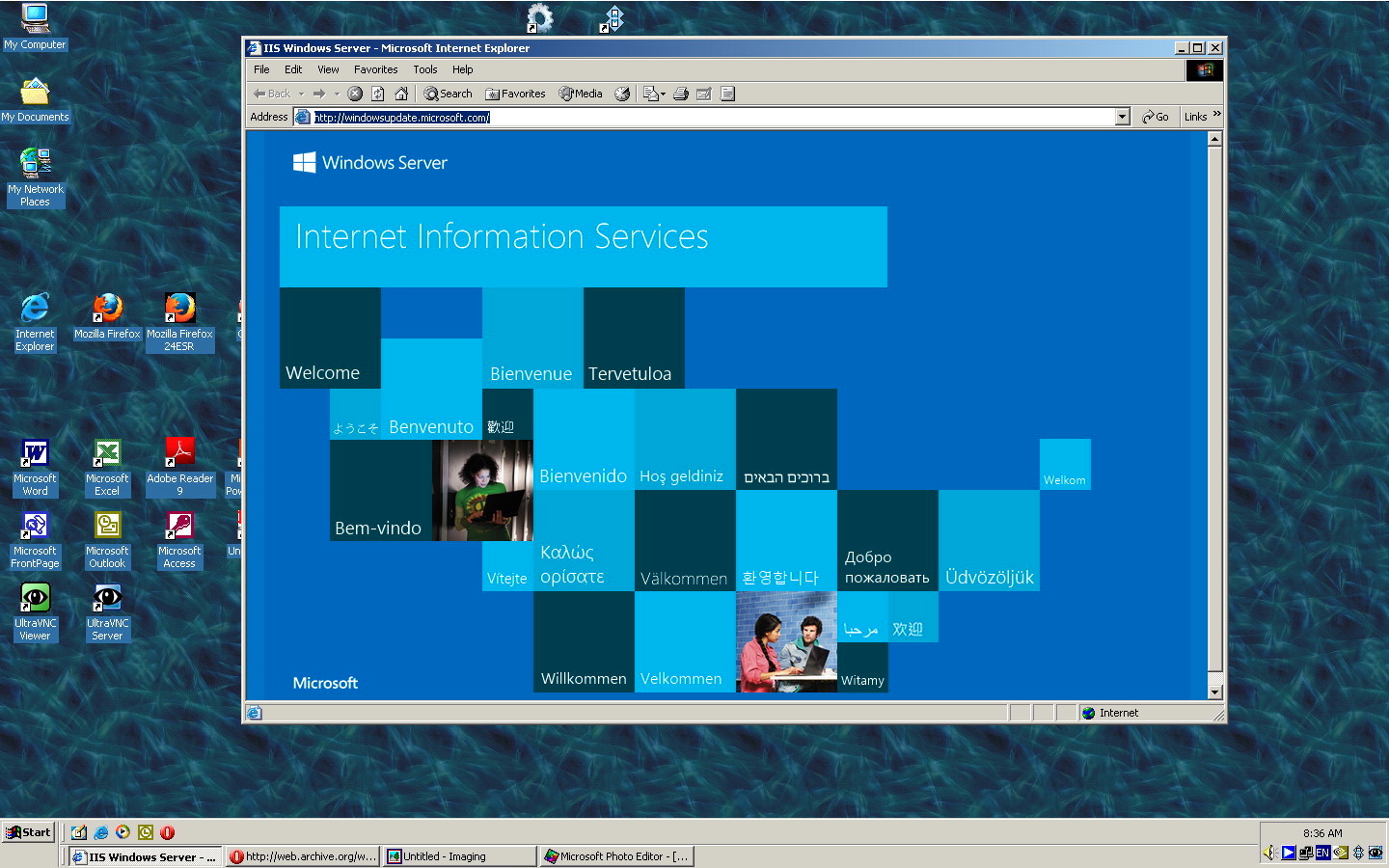Switch to web.archive.org Opera taskbar button
Viewport: 1389px width, 868px height.
[x=303, y=856]
